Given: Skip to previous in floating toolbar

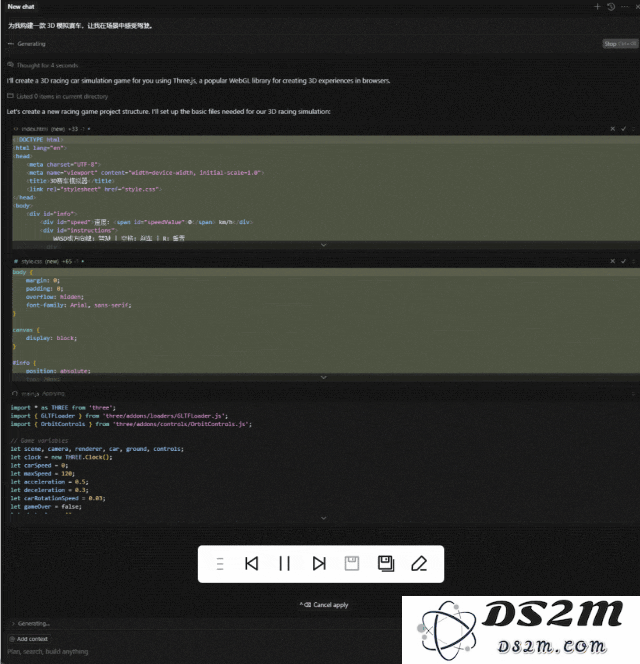Looking at the screenshot, I should (252, 564).
